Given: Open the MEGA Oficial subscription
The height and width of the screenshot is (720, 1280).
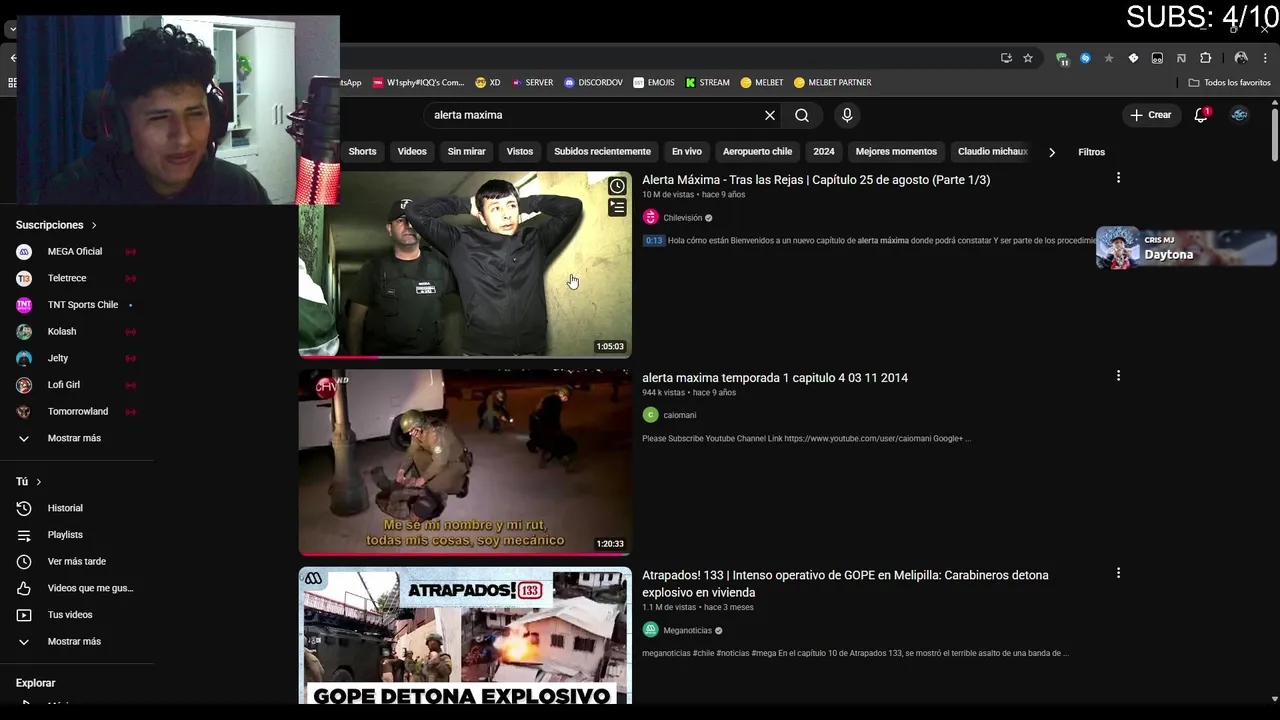Looking at the screenshot, I should (75, 252).
